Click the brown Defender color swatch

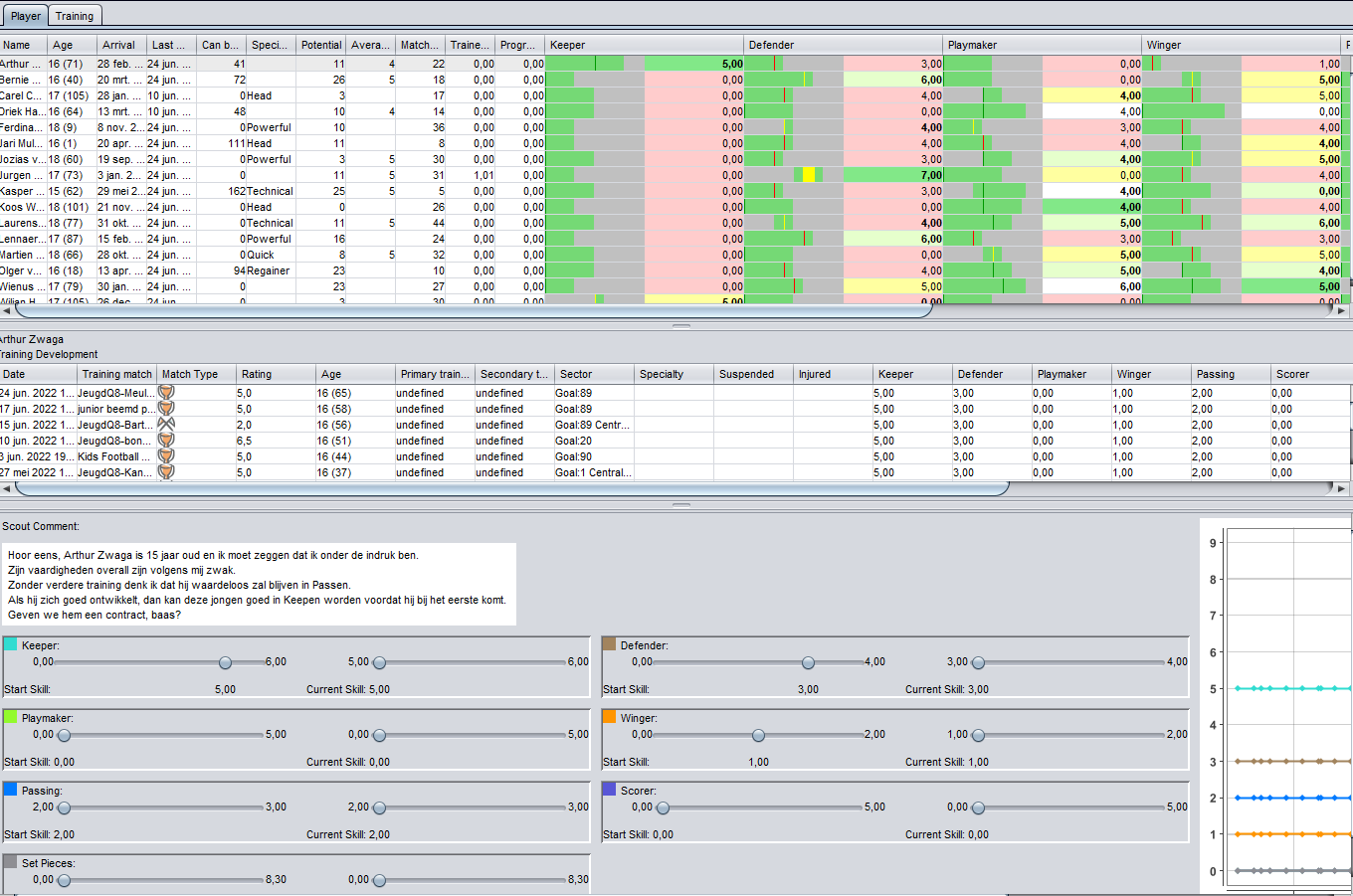coord(609,644)
